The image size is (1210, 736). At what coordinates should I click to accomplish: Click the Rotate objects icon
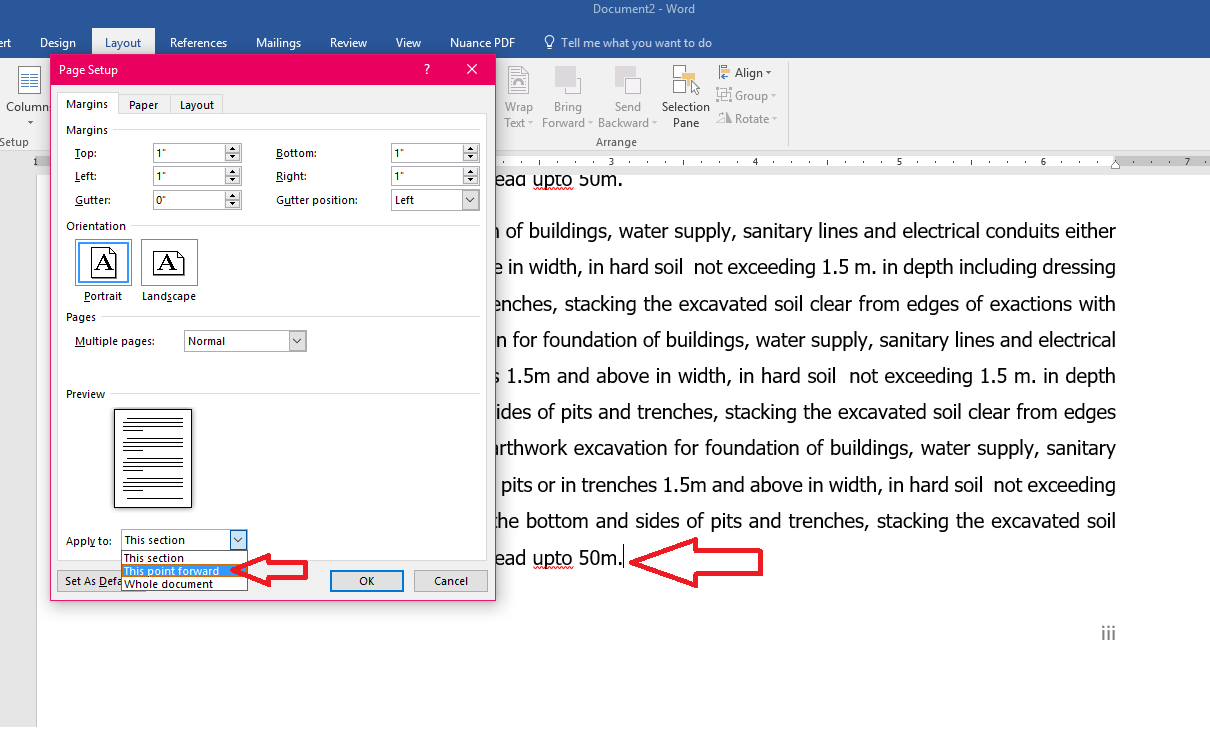click(722, 118)
